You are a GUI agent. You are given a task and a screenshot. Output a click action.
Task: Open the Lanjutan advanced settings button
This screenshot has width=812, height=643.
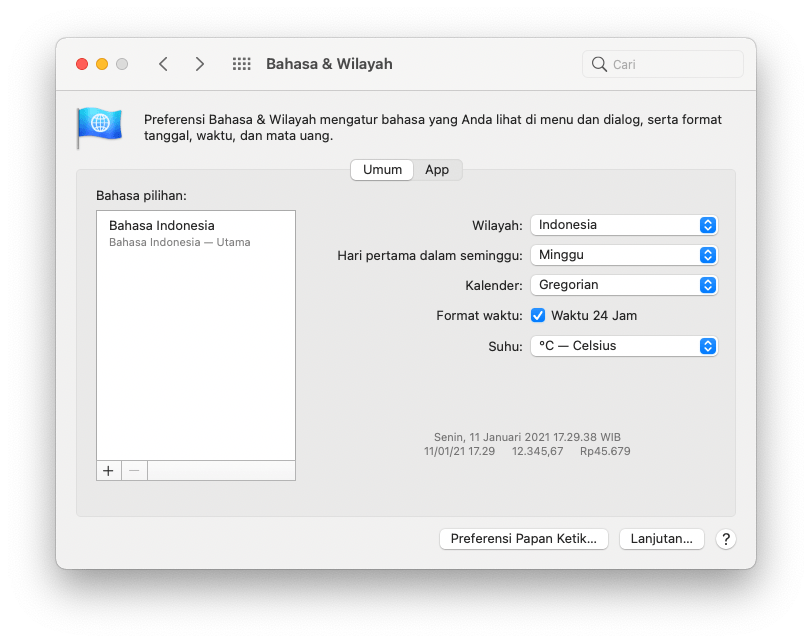[661, 539]
